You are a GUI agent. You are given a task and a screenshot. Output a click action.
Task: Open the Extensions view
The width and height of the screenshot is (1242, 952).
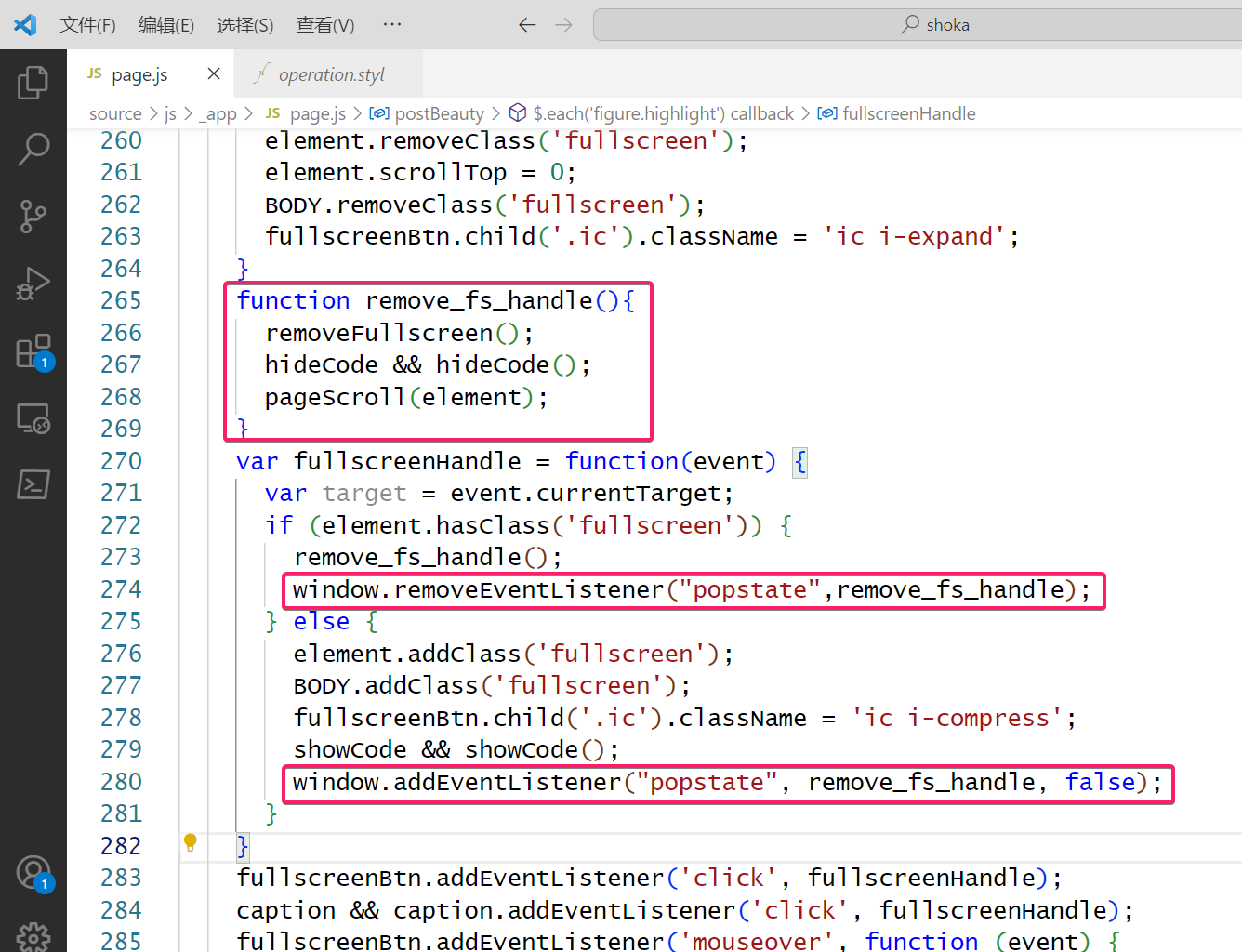[33, 352]
